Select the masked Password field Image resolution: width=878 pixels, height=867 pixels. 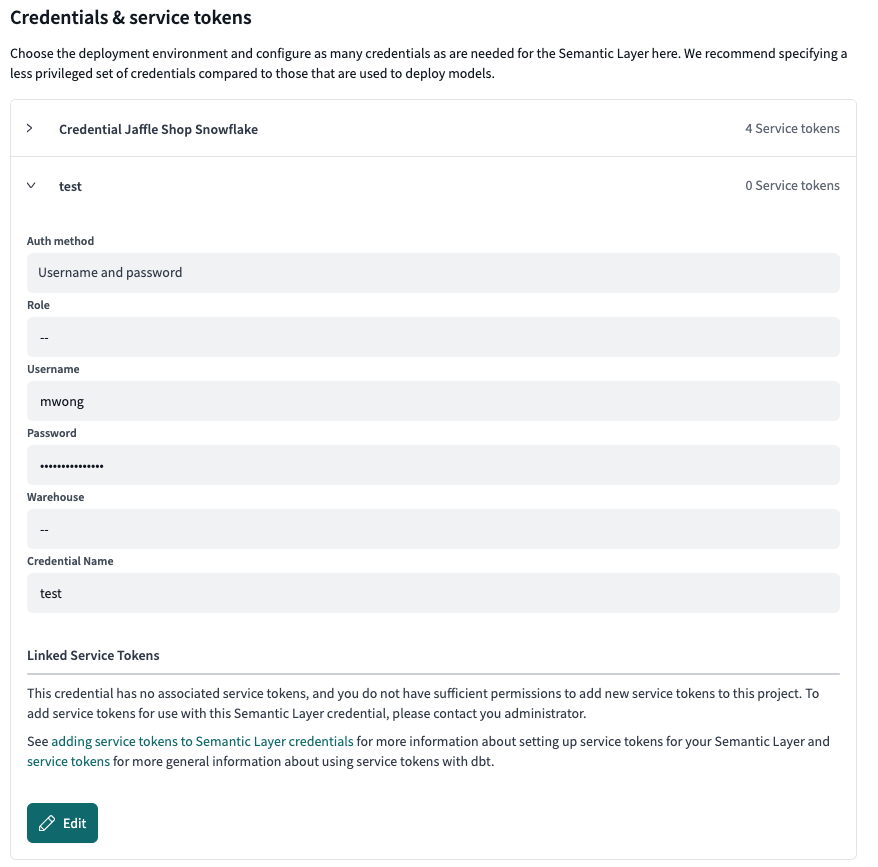[433, 464]
